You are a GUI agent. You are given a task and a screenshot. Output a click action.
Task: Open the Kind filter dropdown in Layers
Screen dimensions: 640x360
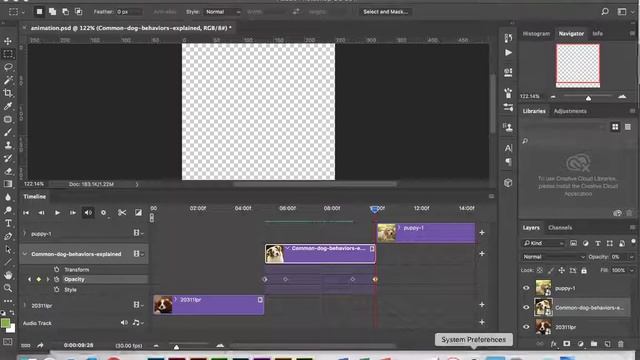pos(543,243)
